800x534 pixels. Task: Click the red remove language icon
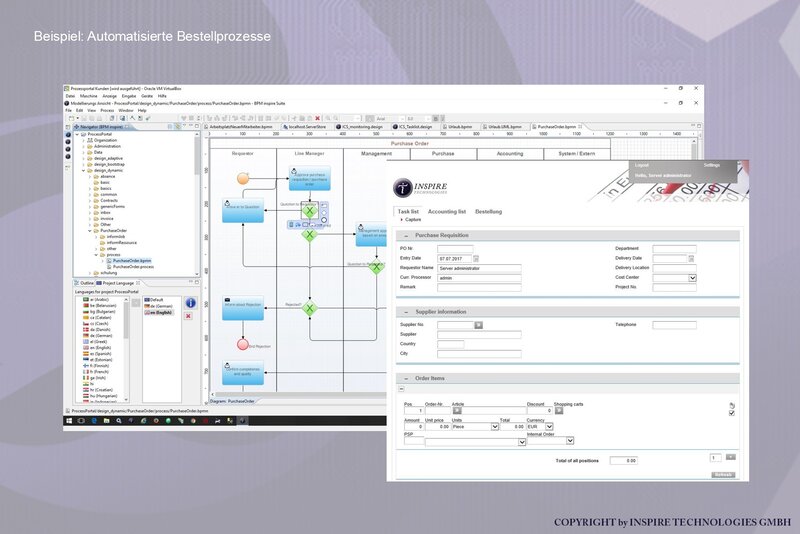pyautogui.click(x=188, y=316)
